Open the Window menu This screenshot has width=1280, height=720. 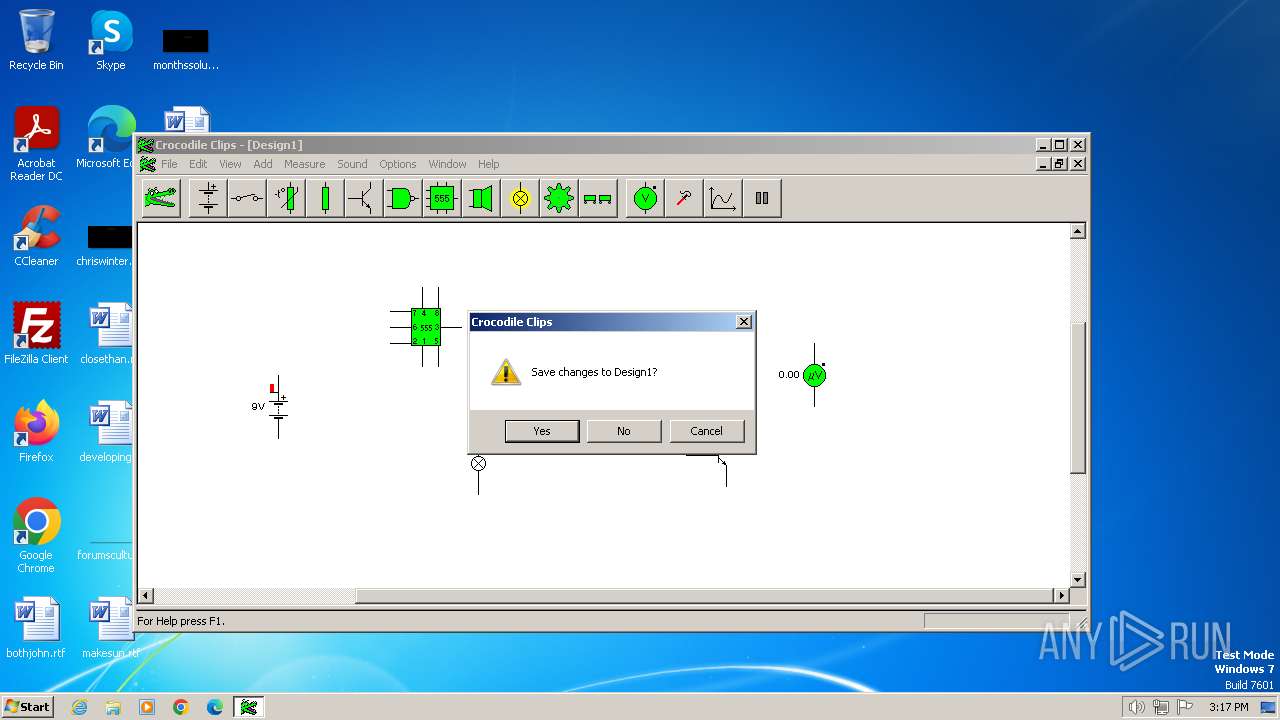447,164
